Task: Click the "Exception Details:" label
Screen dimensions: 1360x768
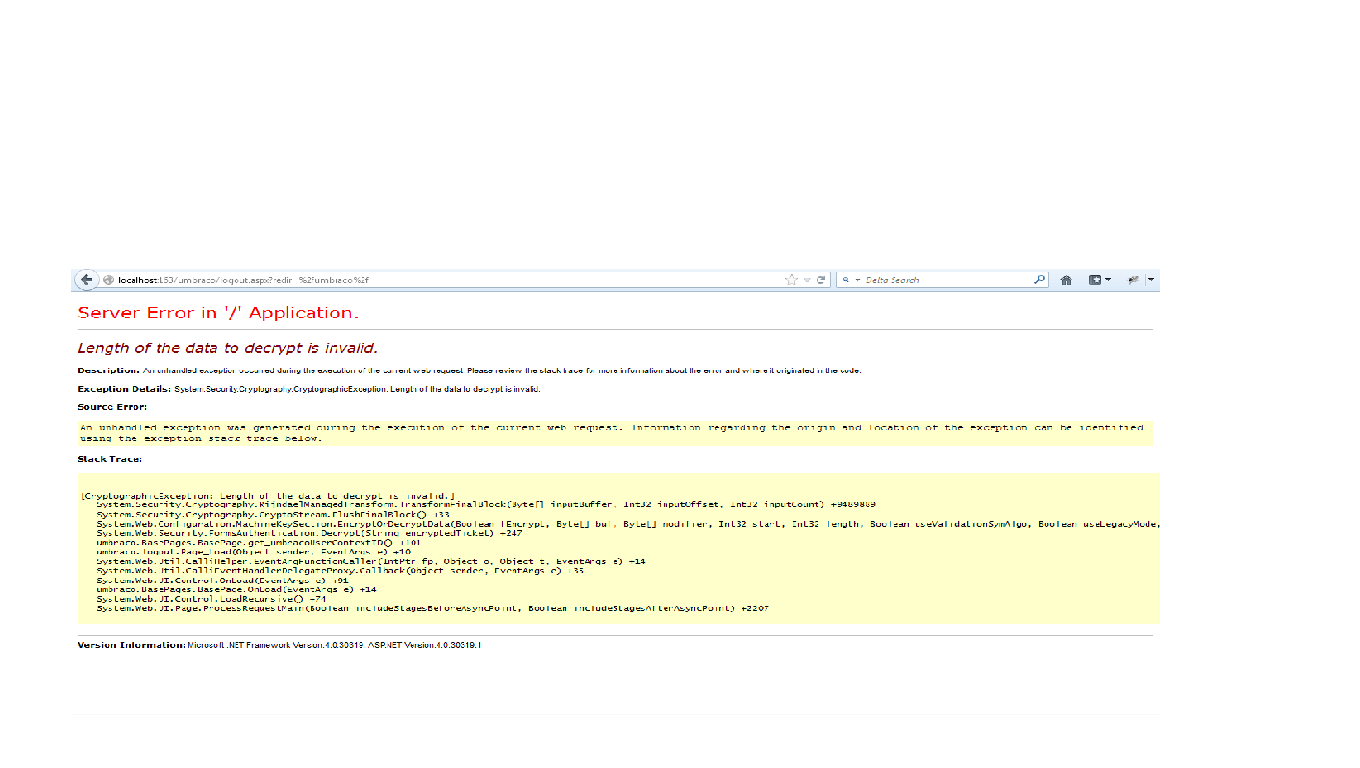Action: 124,389
